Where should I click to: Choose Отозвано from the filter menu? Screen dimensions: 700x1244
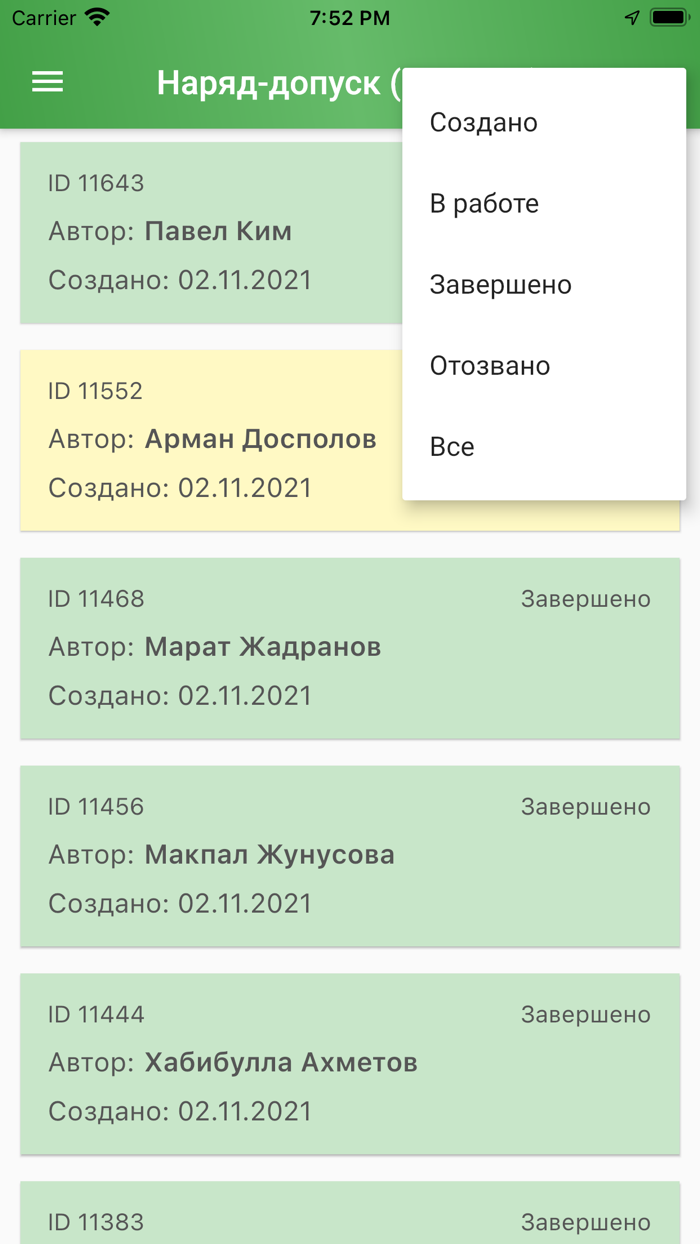(489, 365)
